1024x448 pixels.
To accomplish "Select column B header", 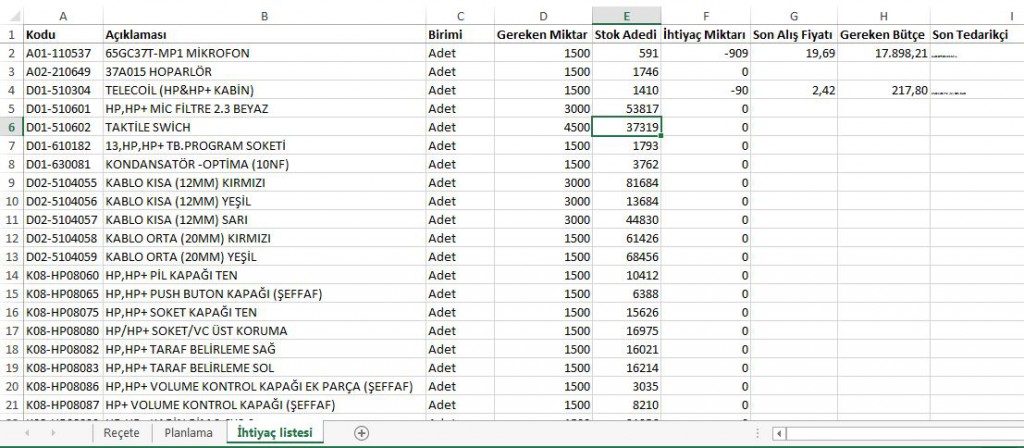I will 263,16.
